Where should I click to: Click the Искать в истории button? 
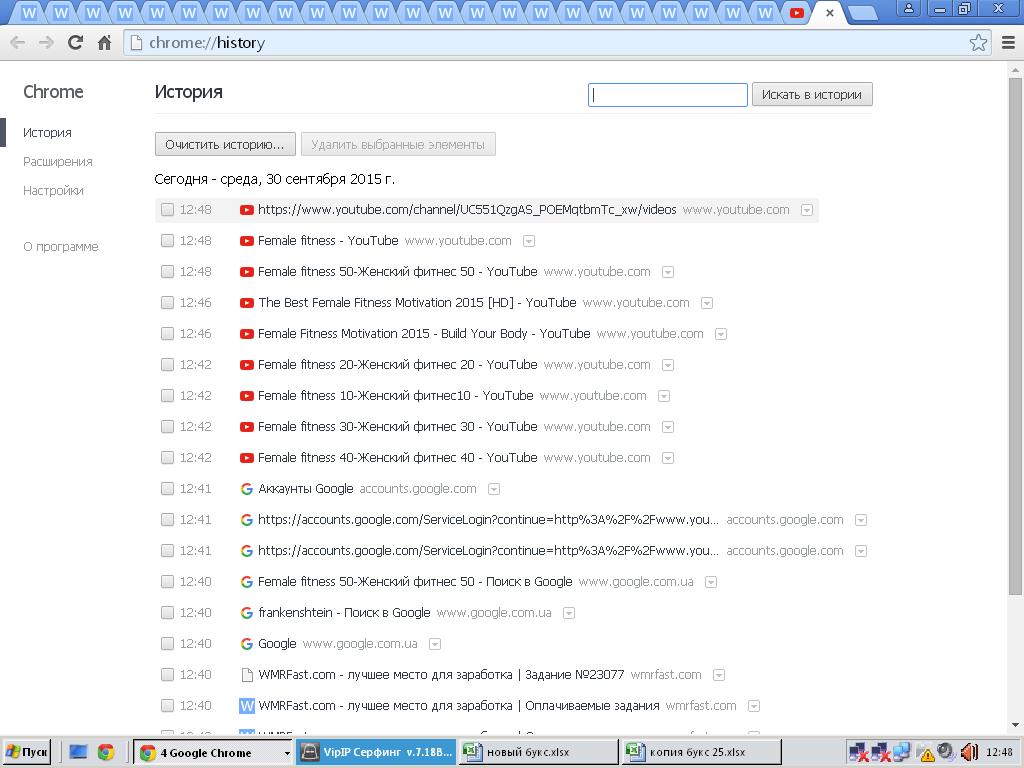tap(812, 95)
